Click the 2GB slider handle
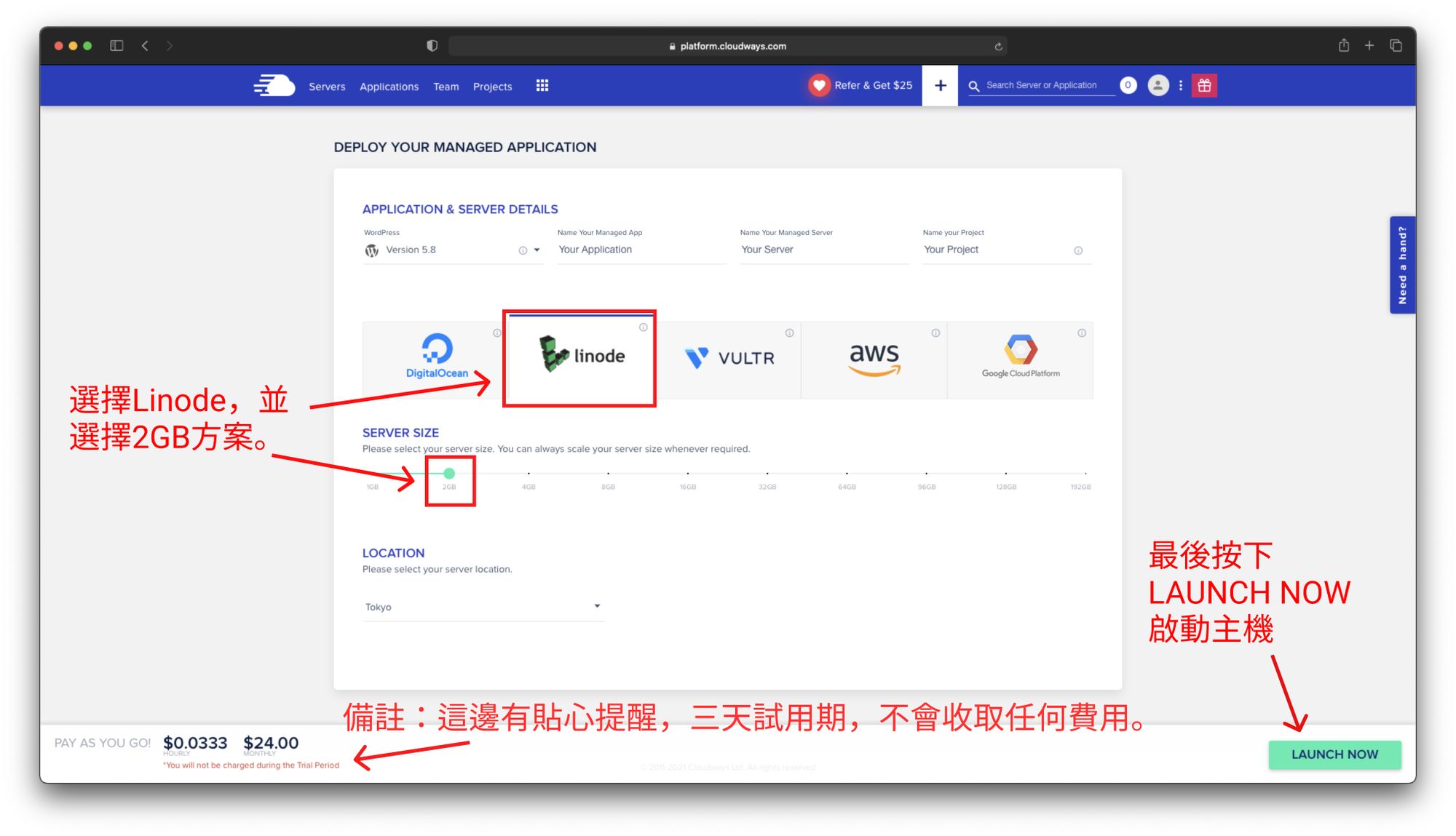This screenshot has width=1456, height=836. click(449, 474)
